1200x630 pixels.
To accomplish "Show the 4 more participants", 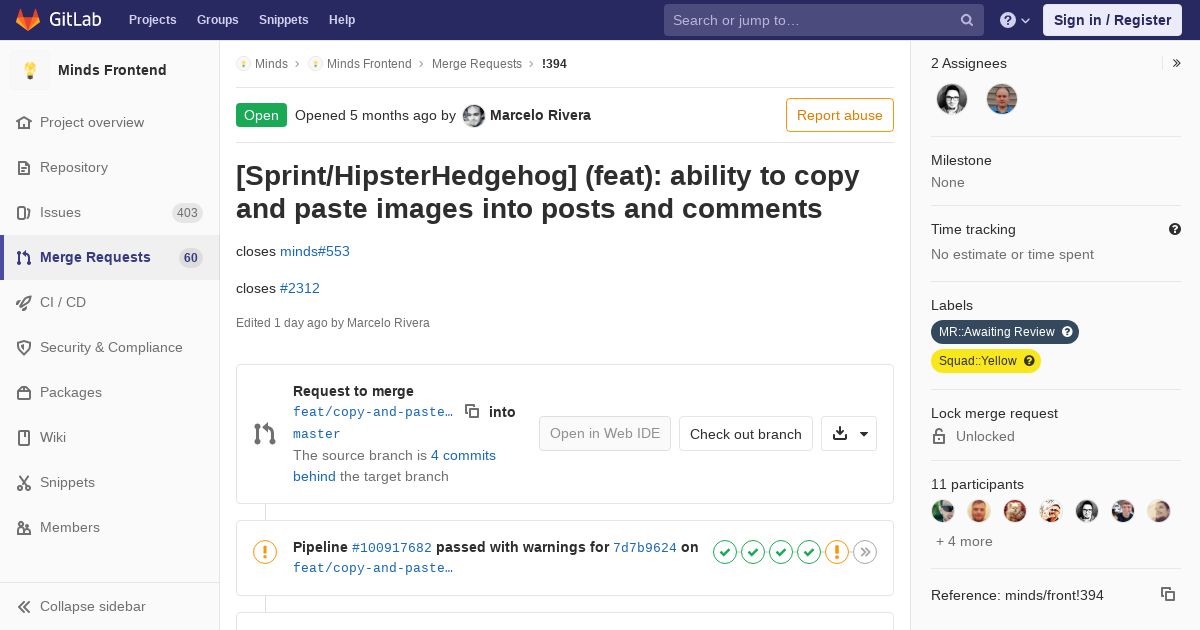I will 964,541.
